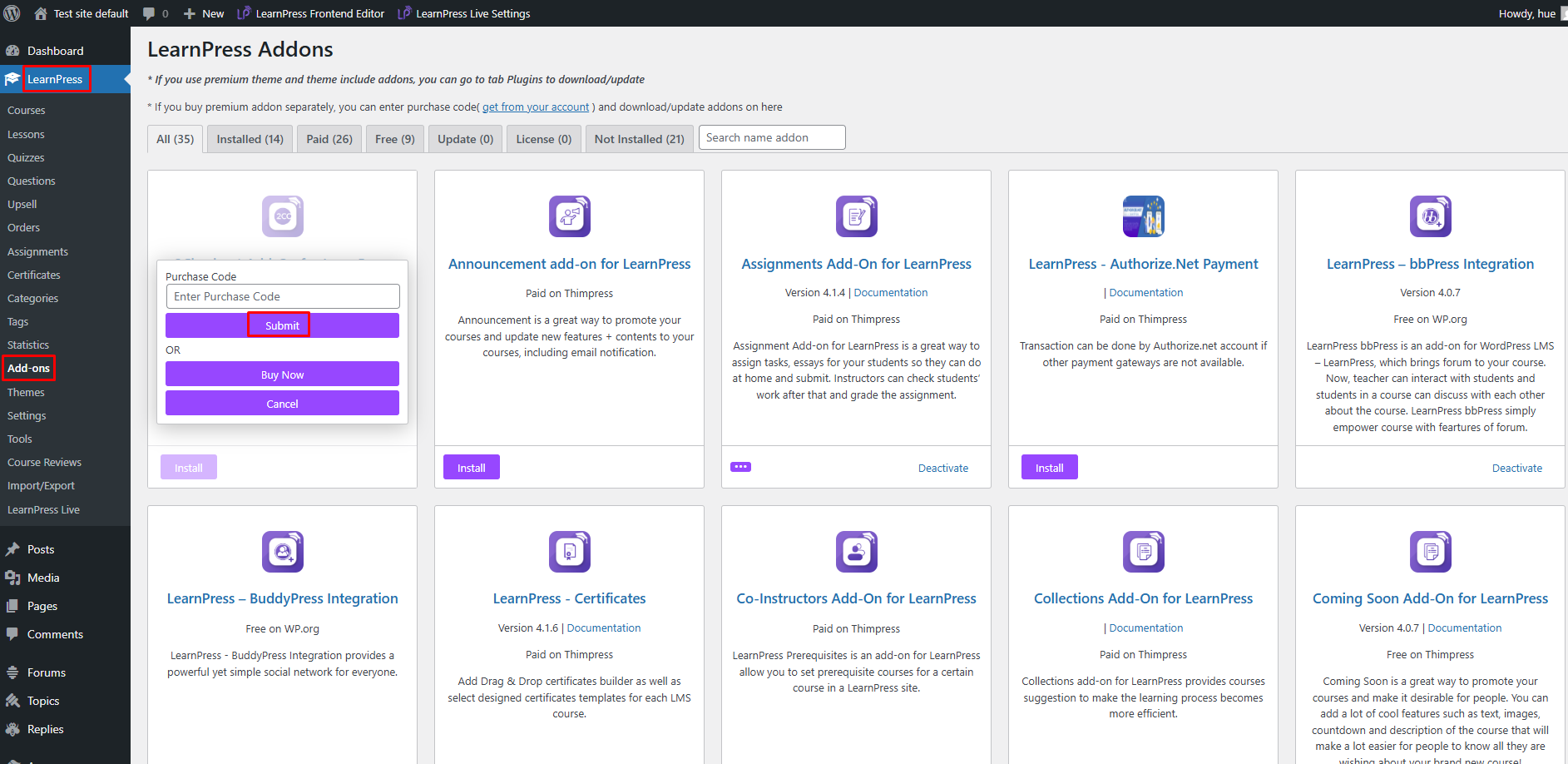Deactivate the bbPress Integration add-on
1568x764 pixels.
[1517, 468]
